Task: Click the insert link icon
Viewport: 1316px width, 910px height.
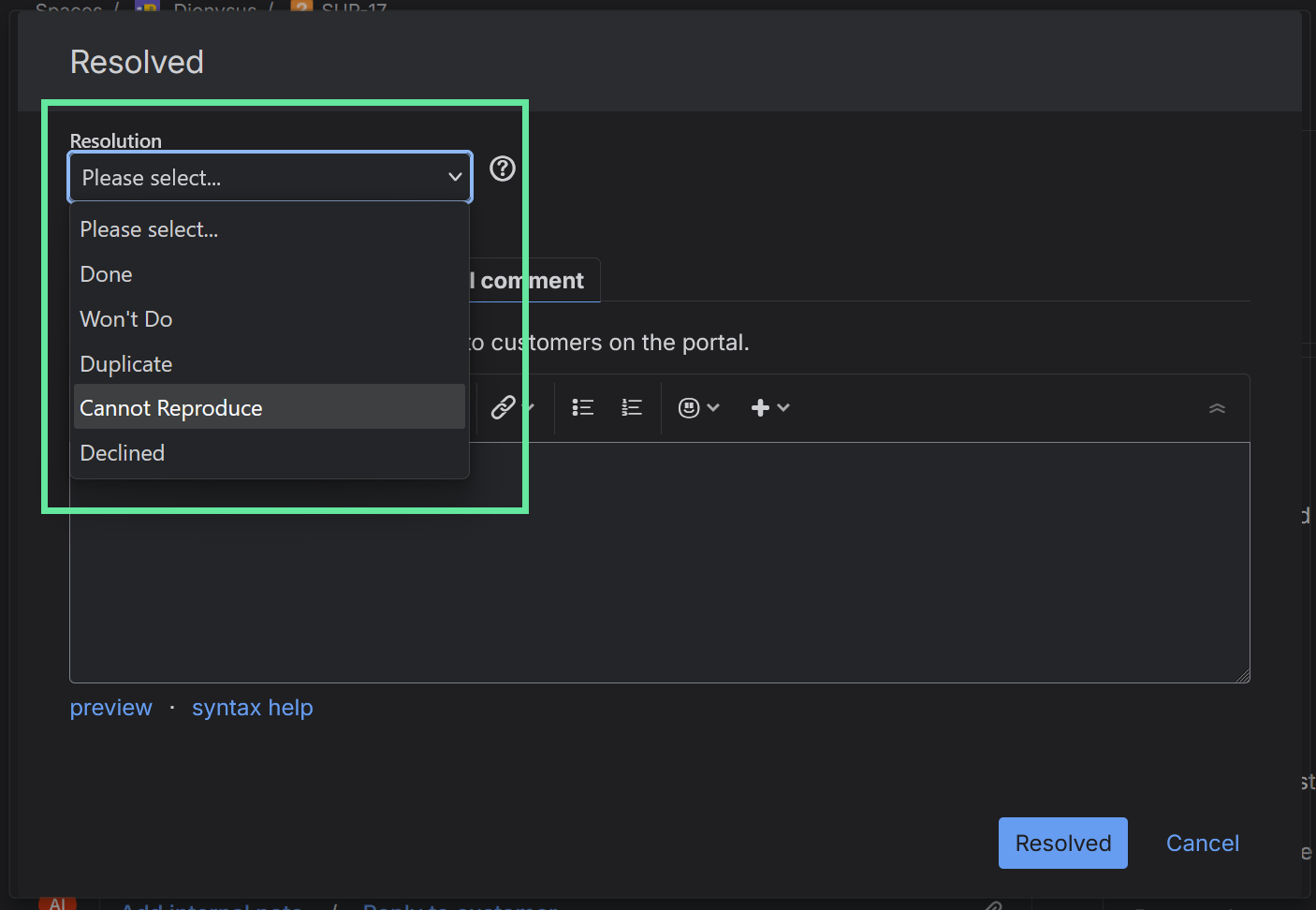Action: pos(504,407)
